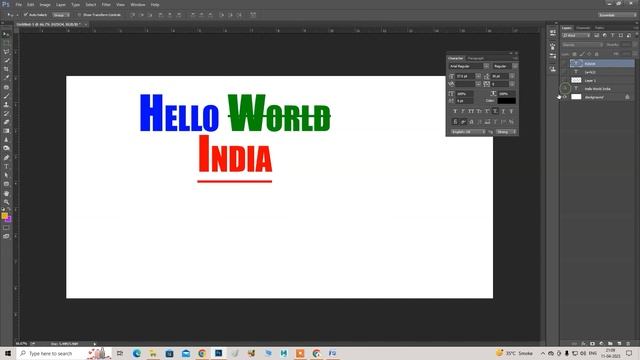Select the Rectangle shape tool
This screenshot has width=640, height=360.
(6, 184)
